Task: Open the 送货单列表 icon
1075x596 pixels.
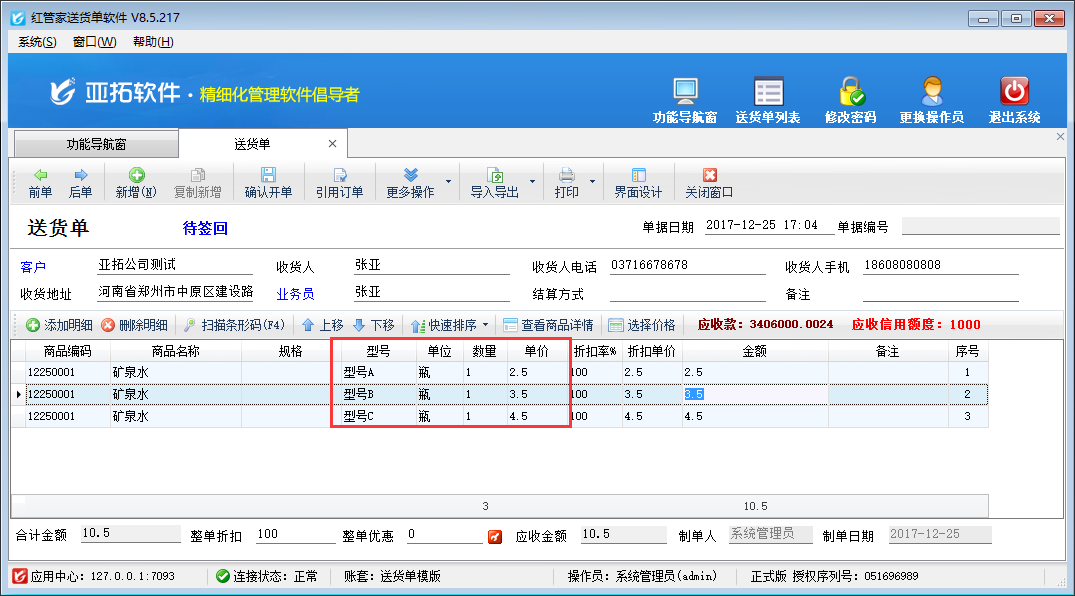Action: [768, 92]
